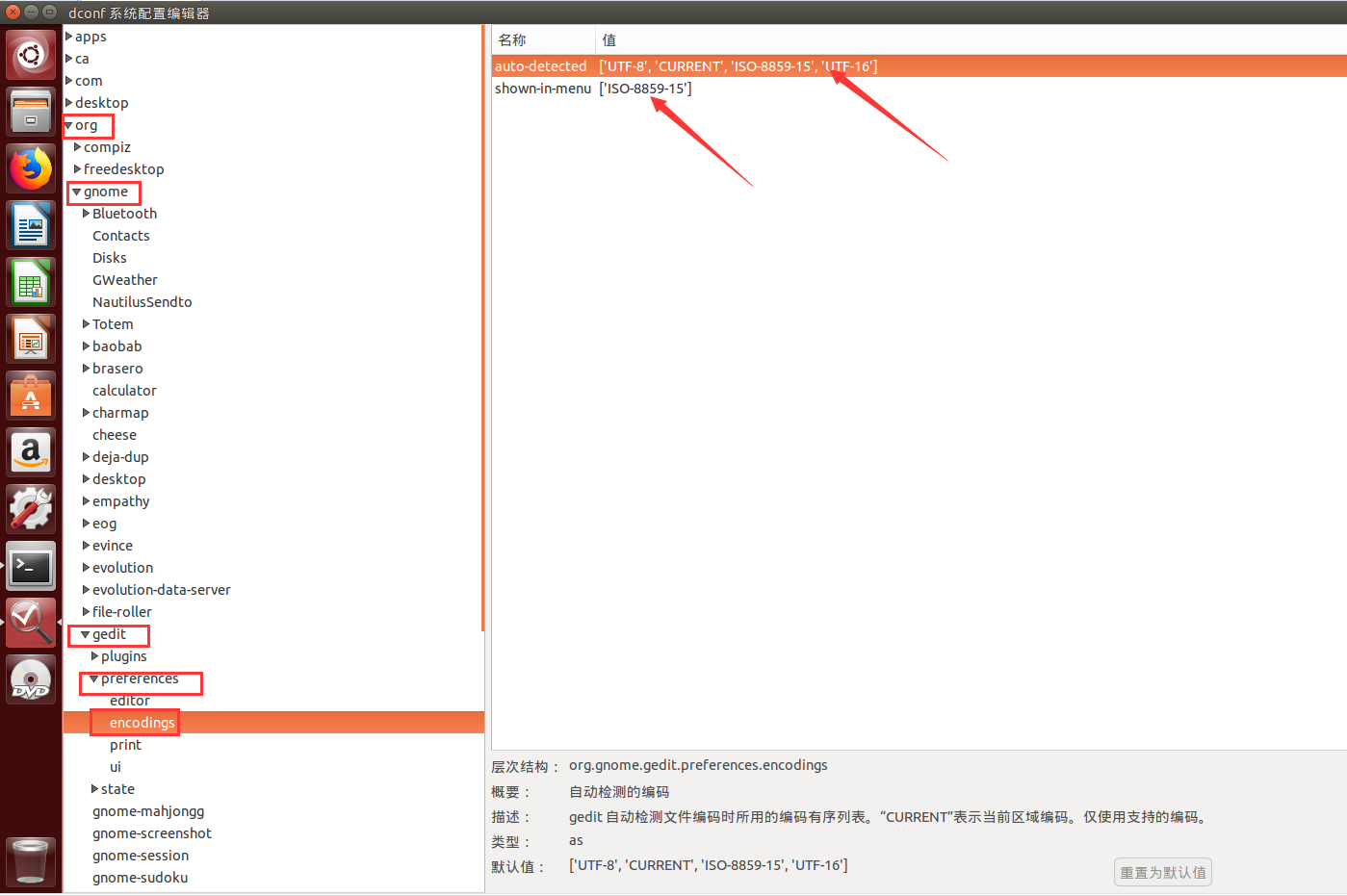The image size is (1347, 896).
Task: Open the Files file manager in the dock
Action: click(31, 111)
